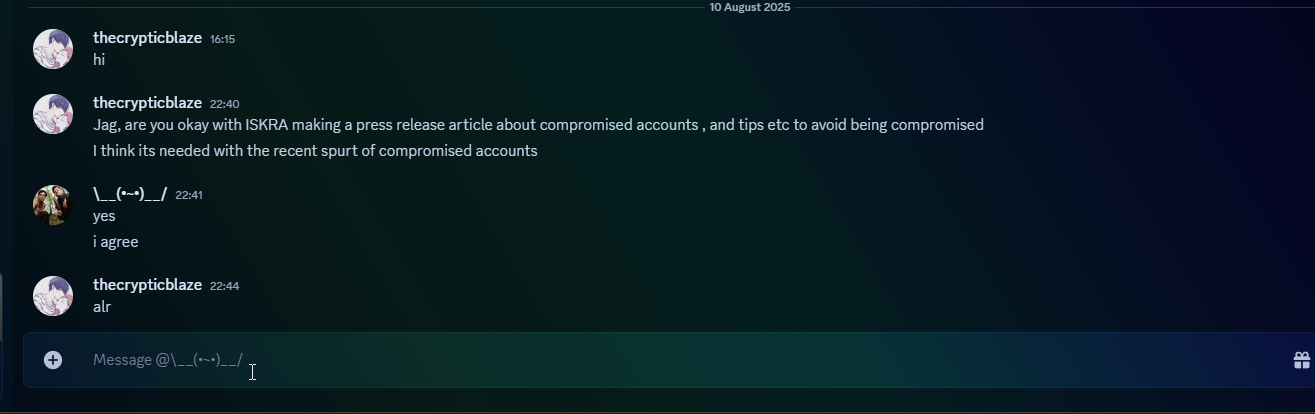Select the 'i agree' message
1315x414 pixels.
(116, 242)
